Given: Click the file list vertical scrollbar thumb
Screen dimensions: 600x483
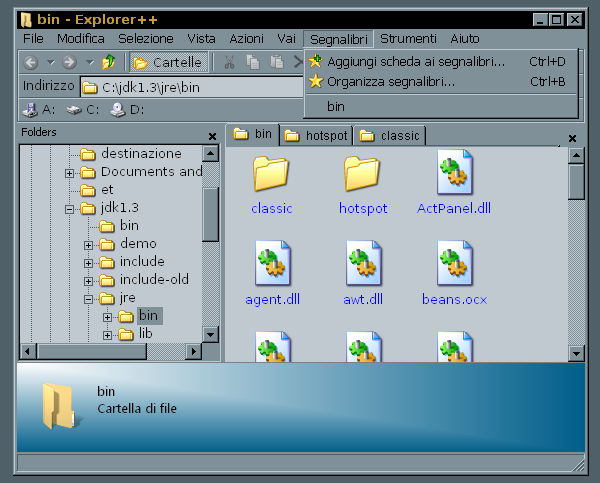Looking at the screenshot, I should (576, 182).
